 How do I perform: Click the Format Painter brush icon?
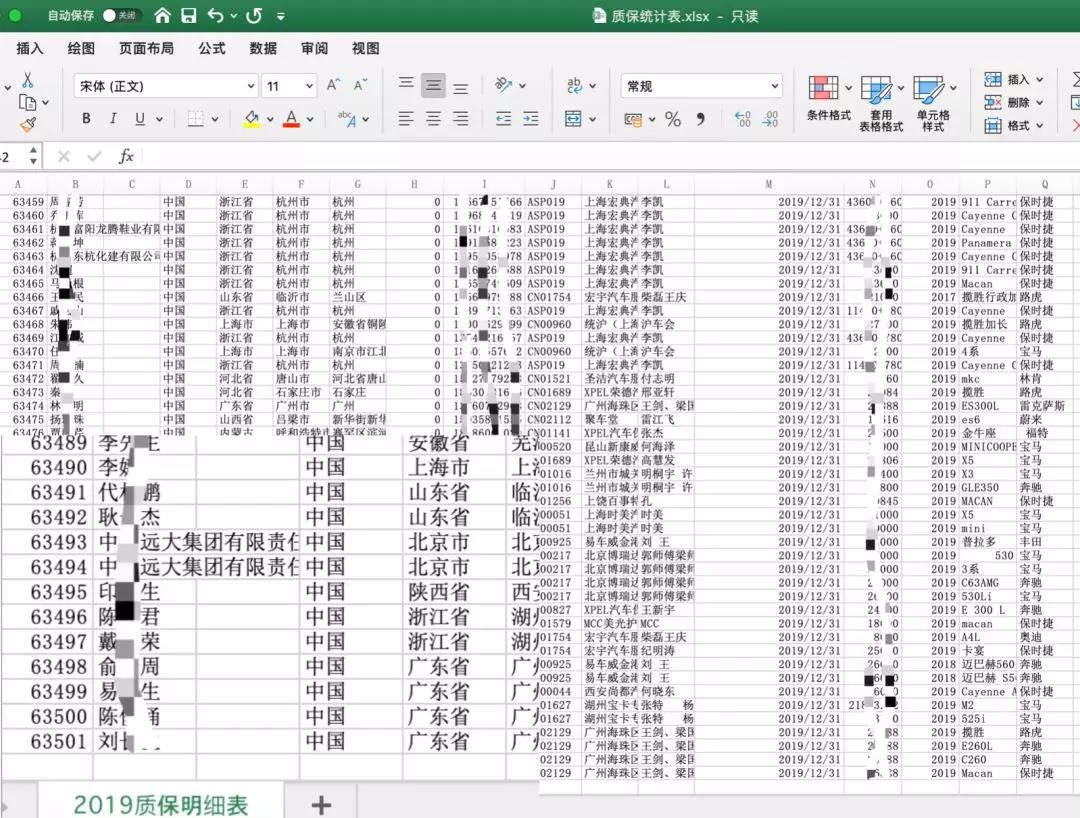[28, 125]
